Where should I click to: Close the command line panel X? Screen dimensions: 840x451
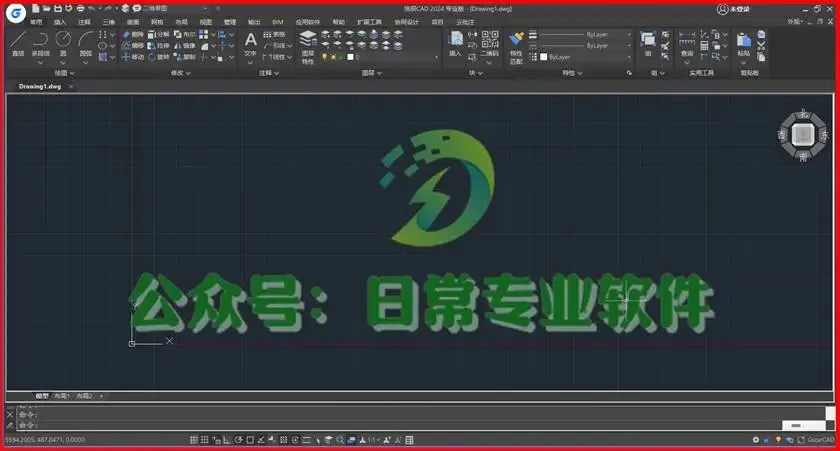[10, 414]
